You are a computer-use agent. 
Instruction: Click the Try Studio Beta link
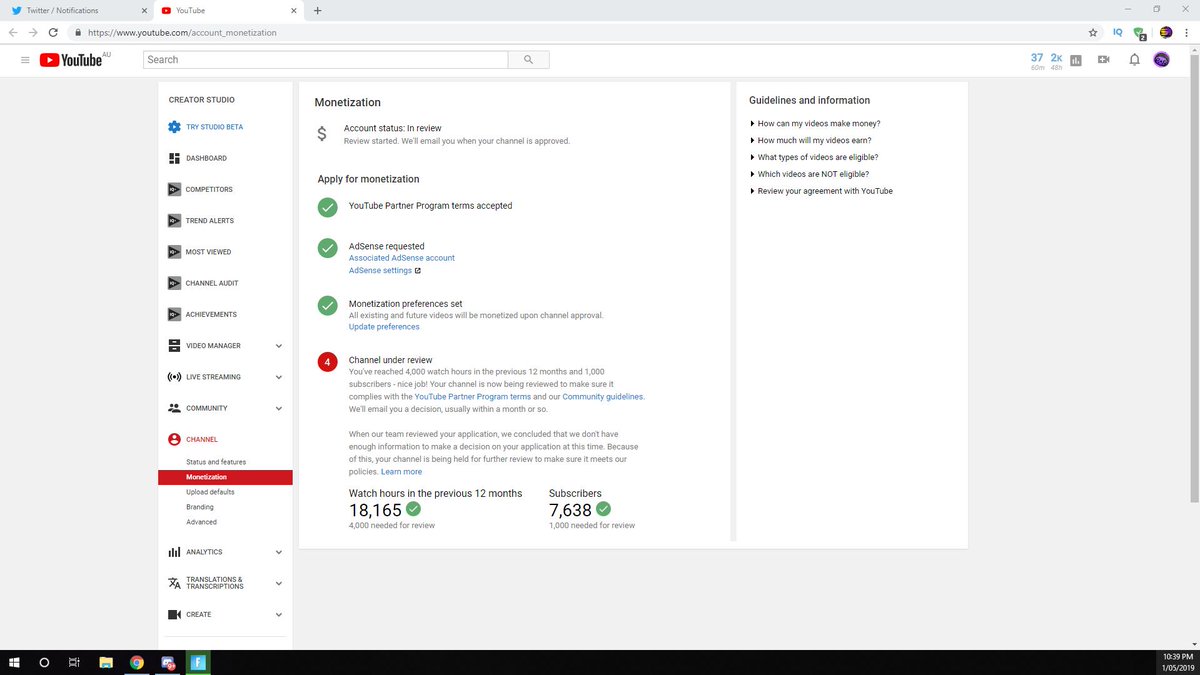pyautogui.click(x=214, y=127)
